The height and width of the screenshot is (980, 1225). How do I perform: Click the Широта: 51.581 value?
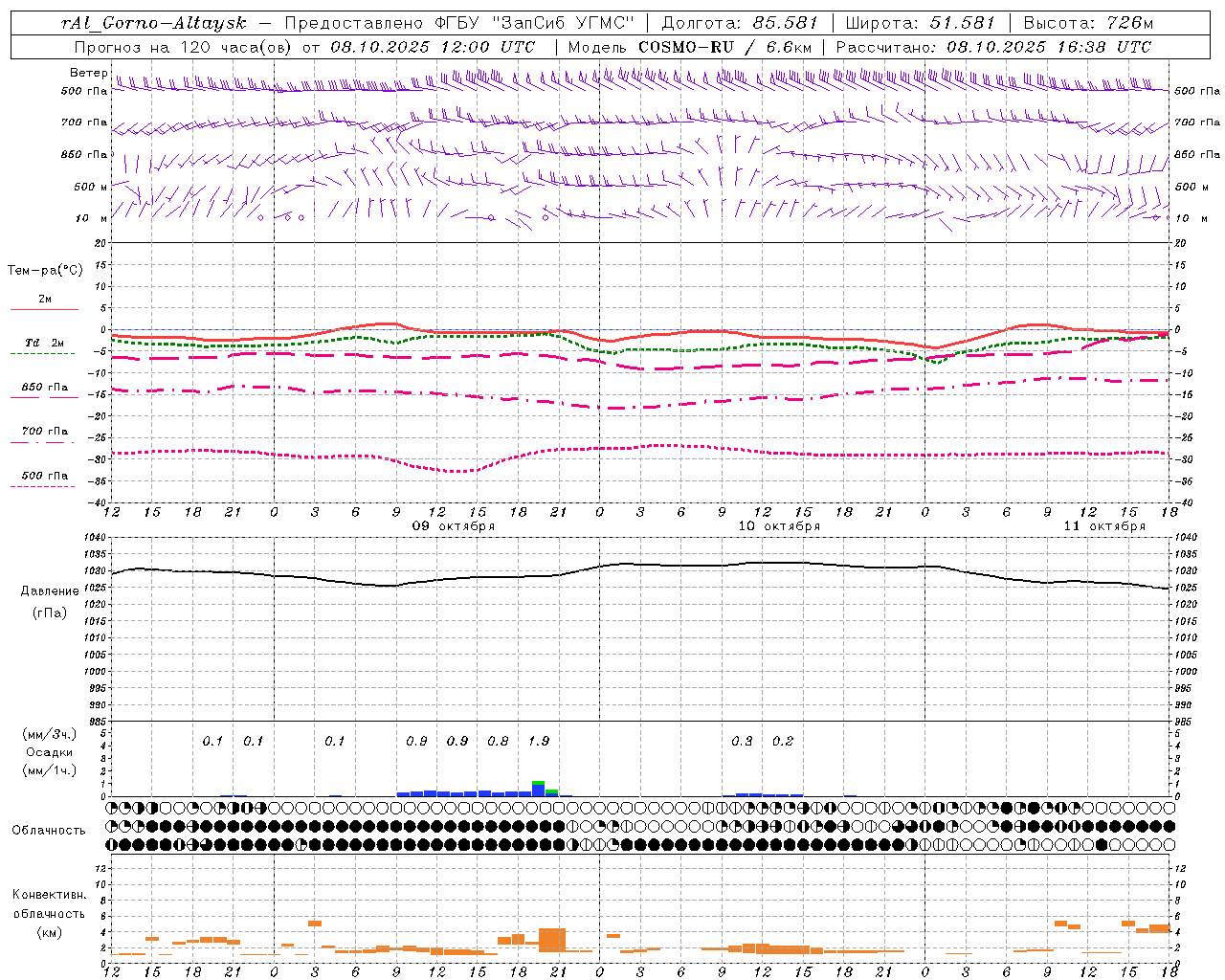click(921, 22)
